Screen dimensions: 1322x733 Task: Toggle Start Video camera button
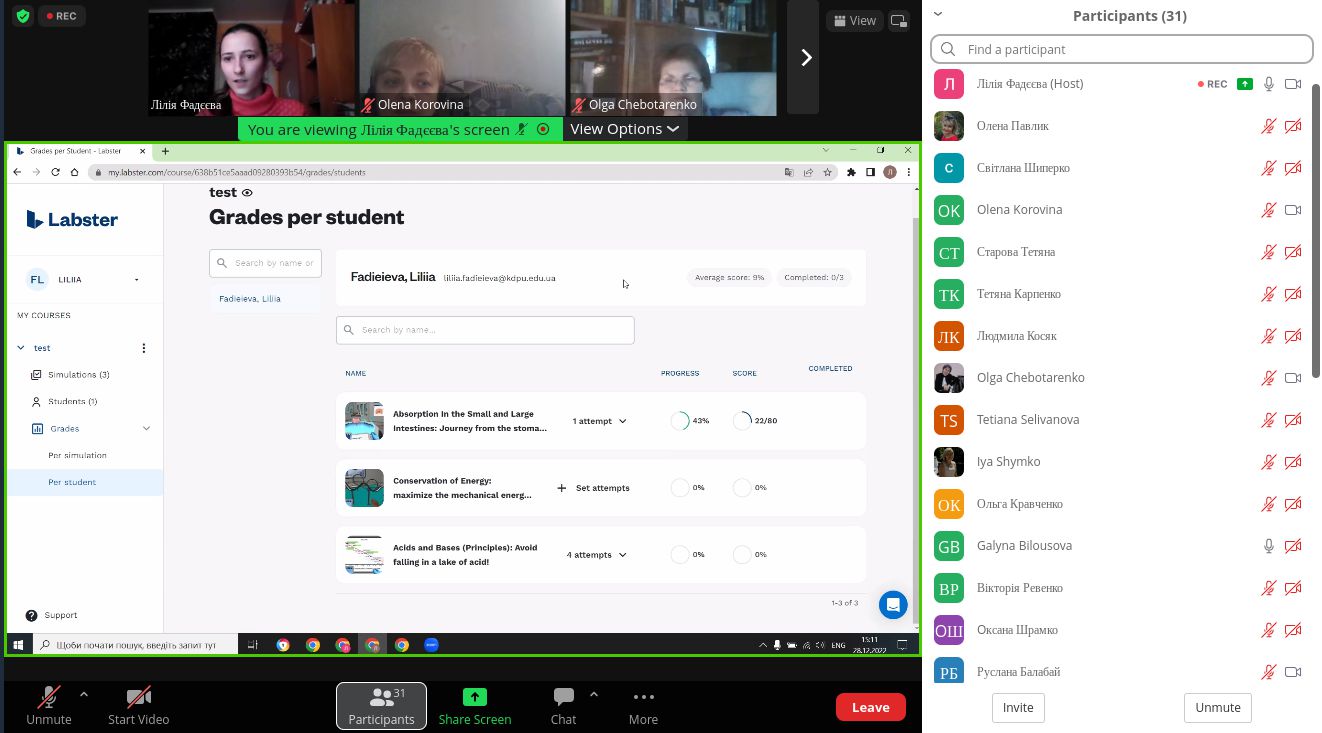coord(138,697)
